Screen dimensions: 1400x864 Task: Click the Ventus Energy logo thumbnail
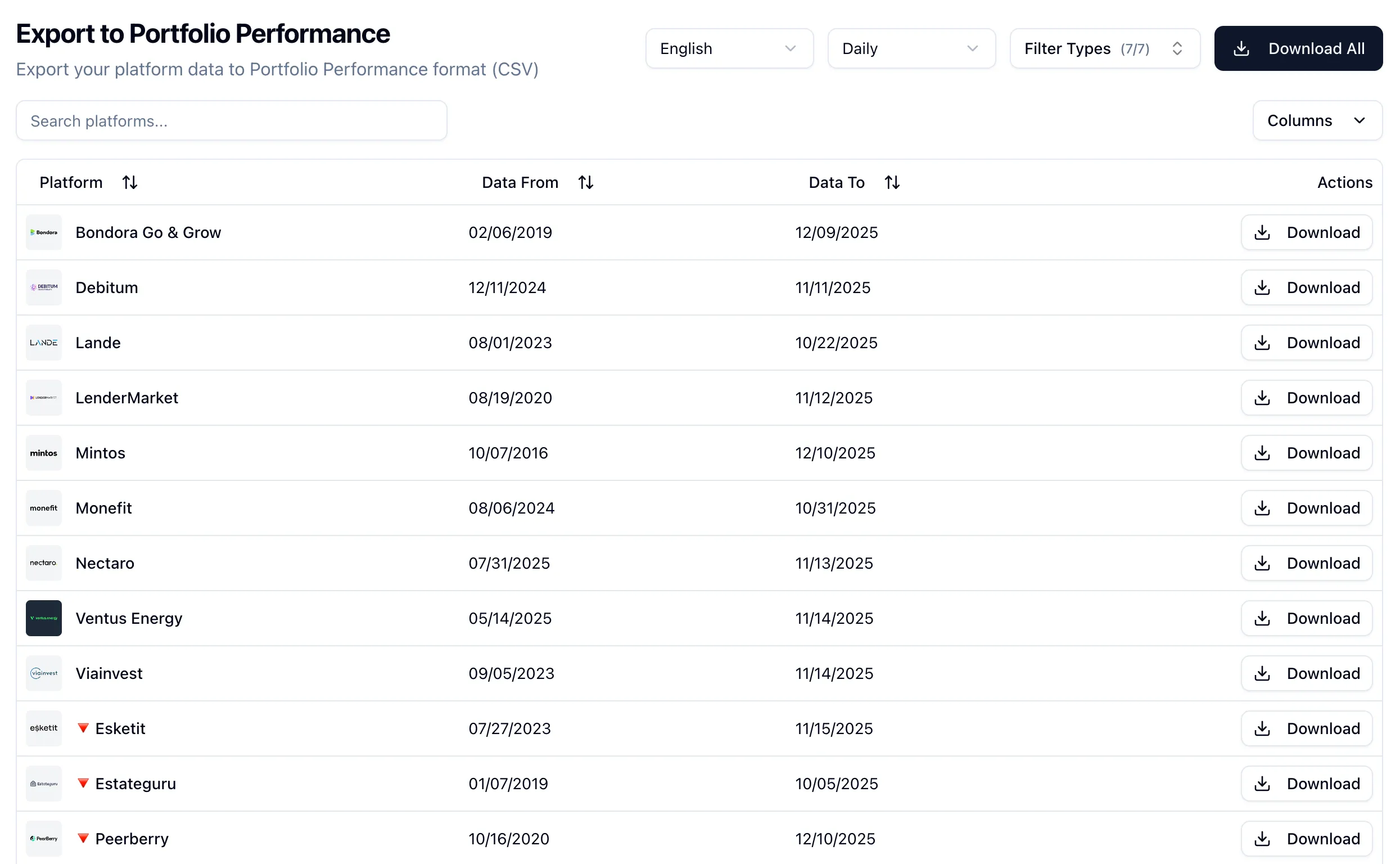(x=43, y=618)
